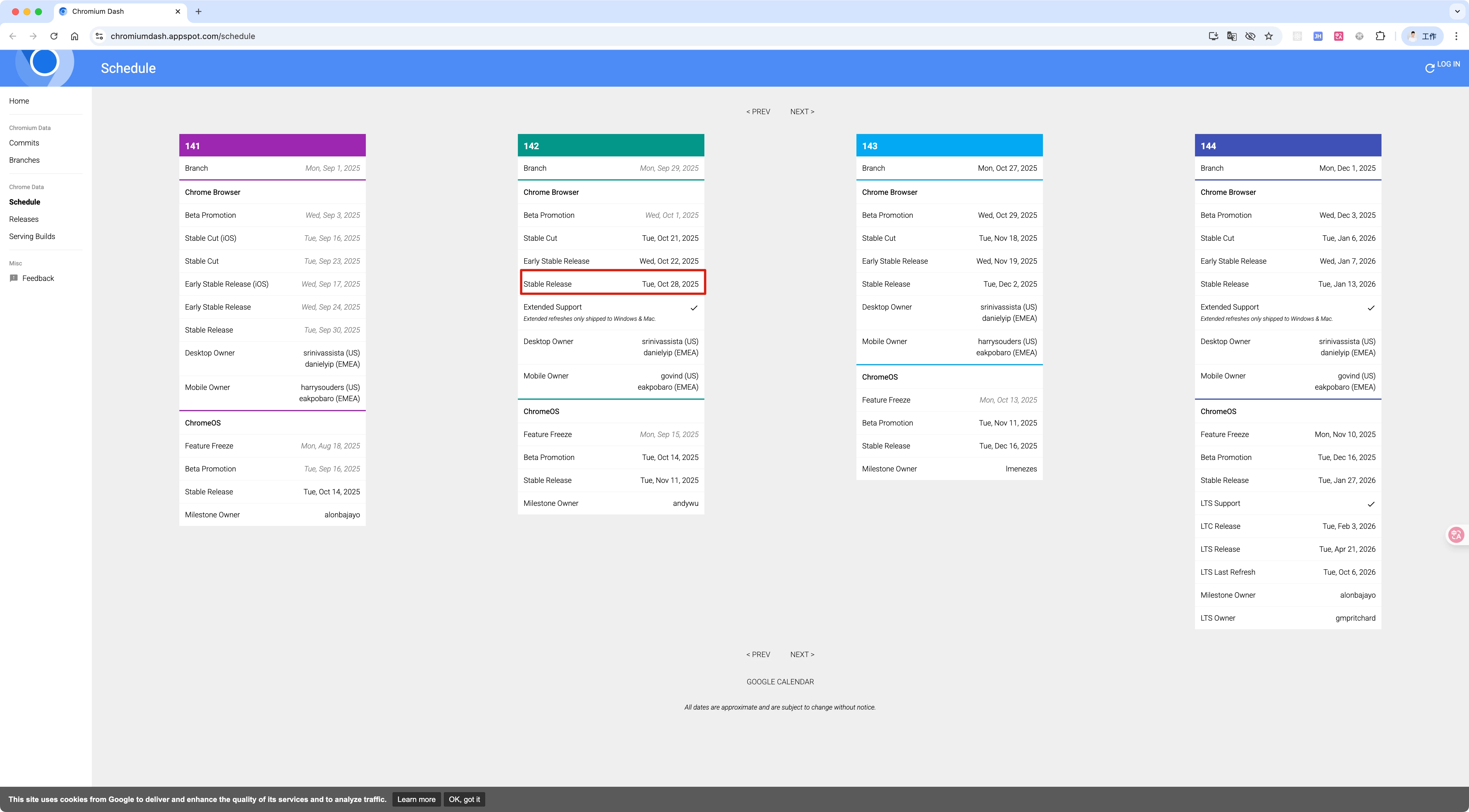Screen dimensions: 1469x812
Task: Click milestone 144 LTS Support checkmark
Action: pos(1371,504)
